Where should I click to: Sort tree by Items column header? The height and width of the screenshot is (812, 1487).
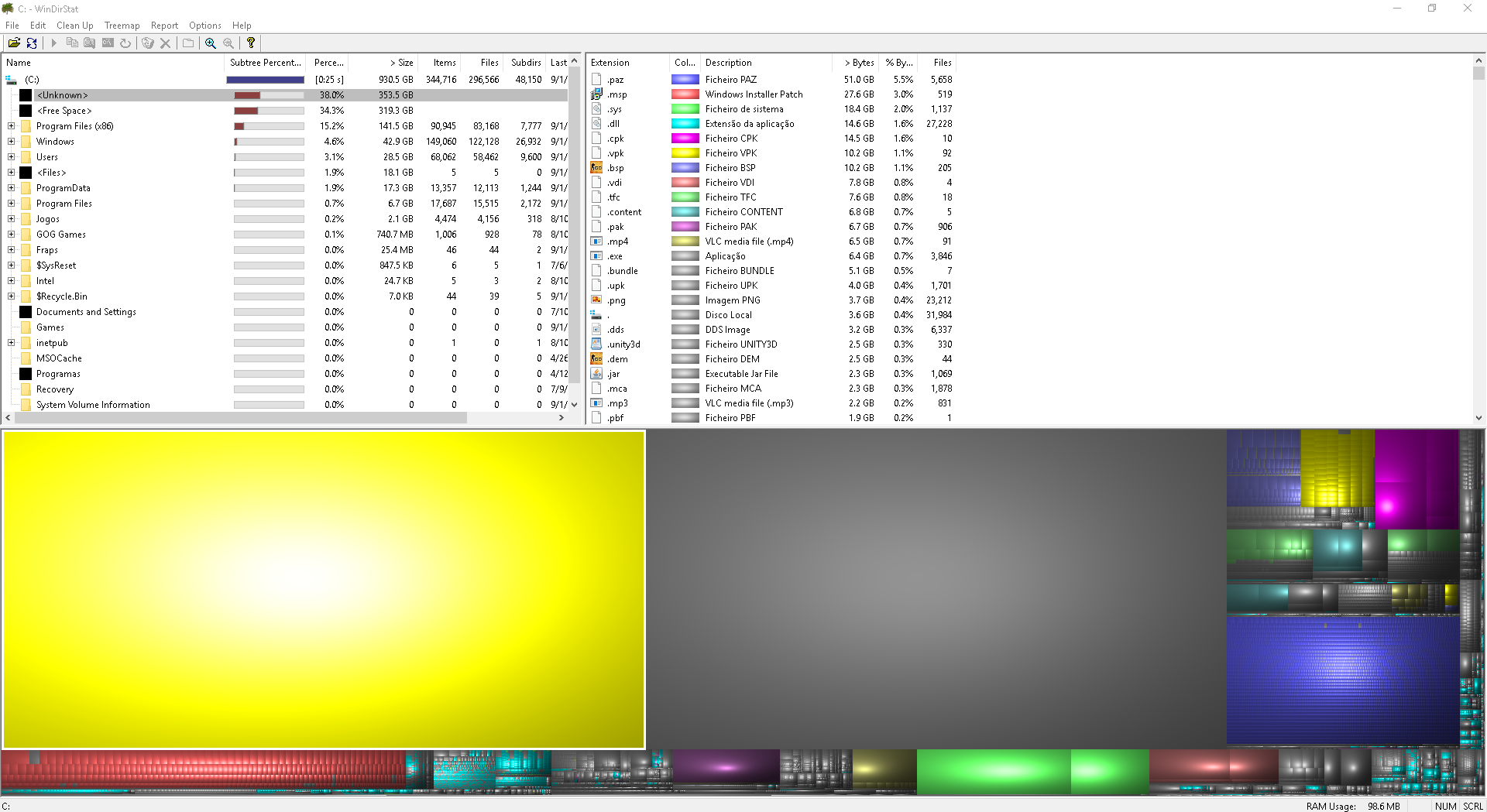pyautogui.click(x=440, y=63)
